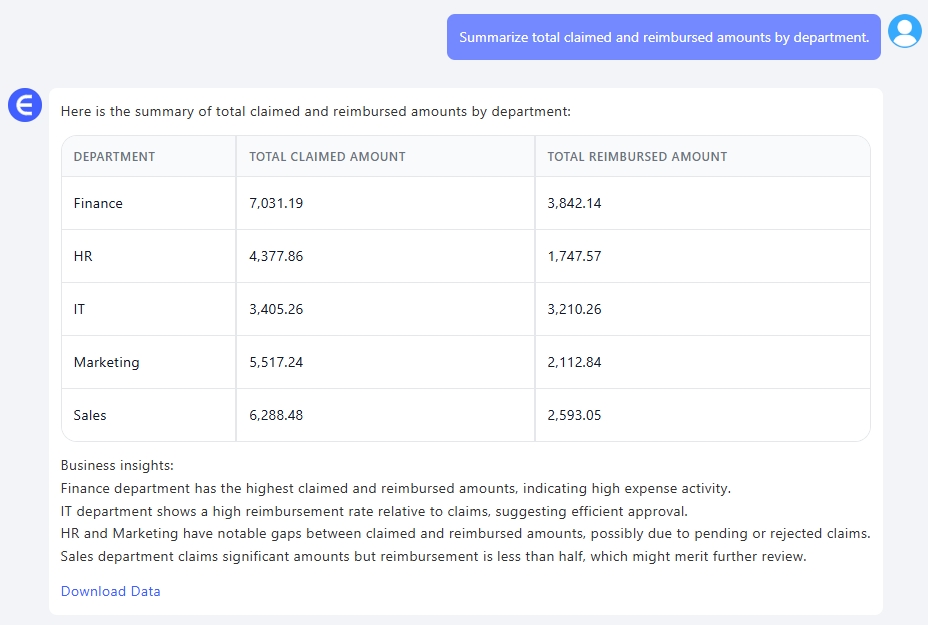This screenshot has height=625, width=928.
Task: Click the HR department cell
Action: (83, 256)
